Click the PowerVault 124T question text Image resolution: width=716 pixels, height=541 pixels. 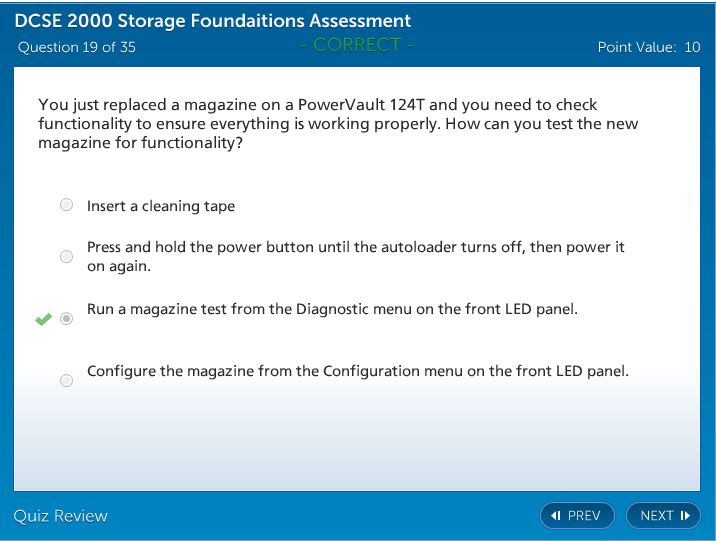(x=338, y=124)
